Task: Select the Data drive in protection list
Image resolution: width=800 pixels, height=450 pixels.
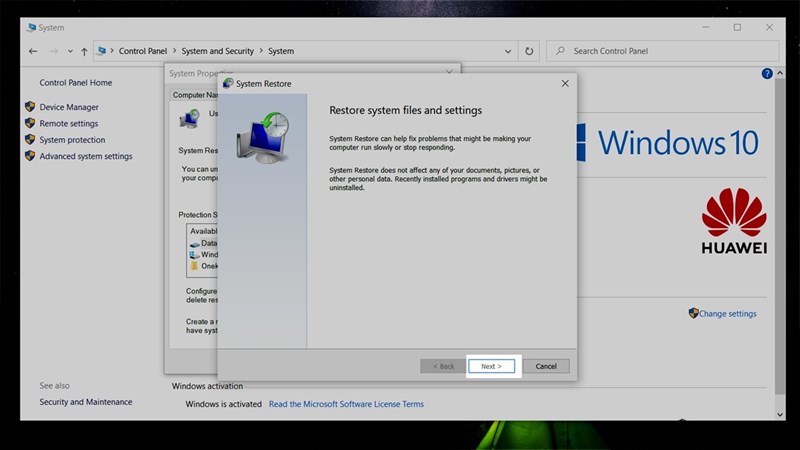Action: point(203,243)
